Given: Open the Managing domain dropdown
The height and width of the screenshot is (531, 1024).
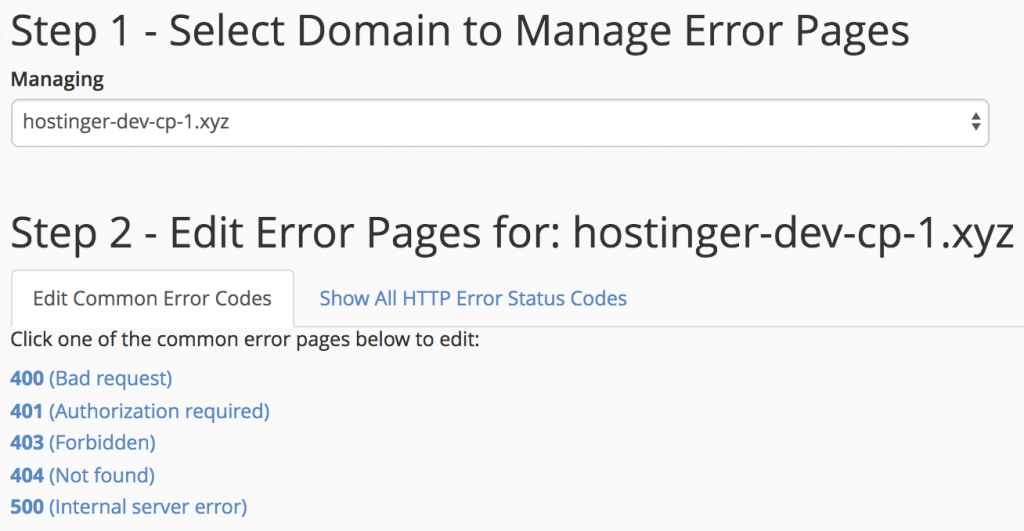Looking at the screenshot, I should point(500,123).
